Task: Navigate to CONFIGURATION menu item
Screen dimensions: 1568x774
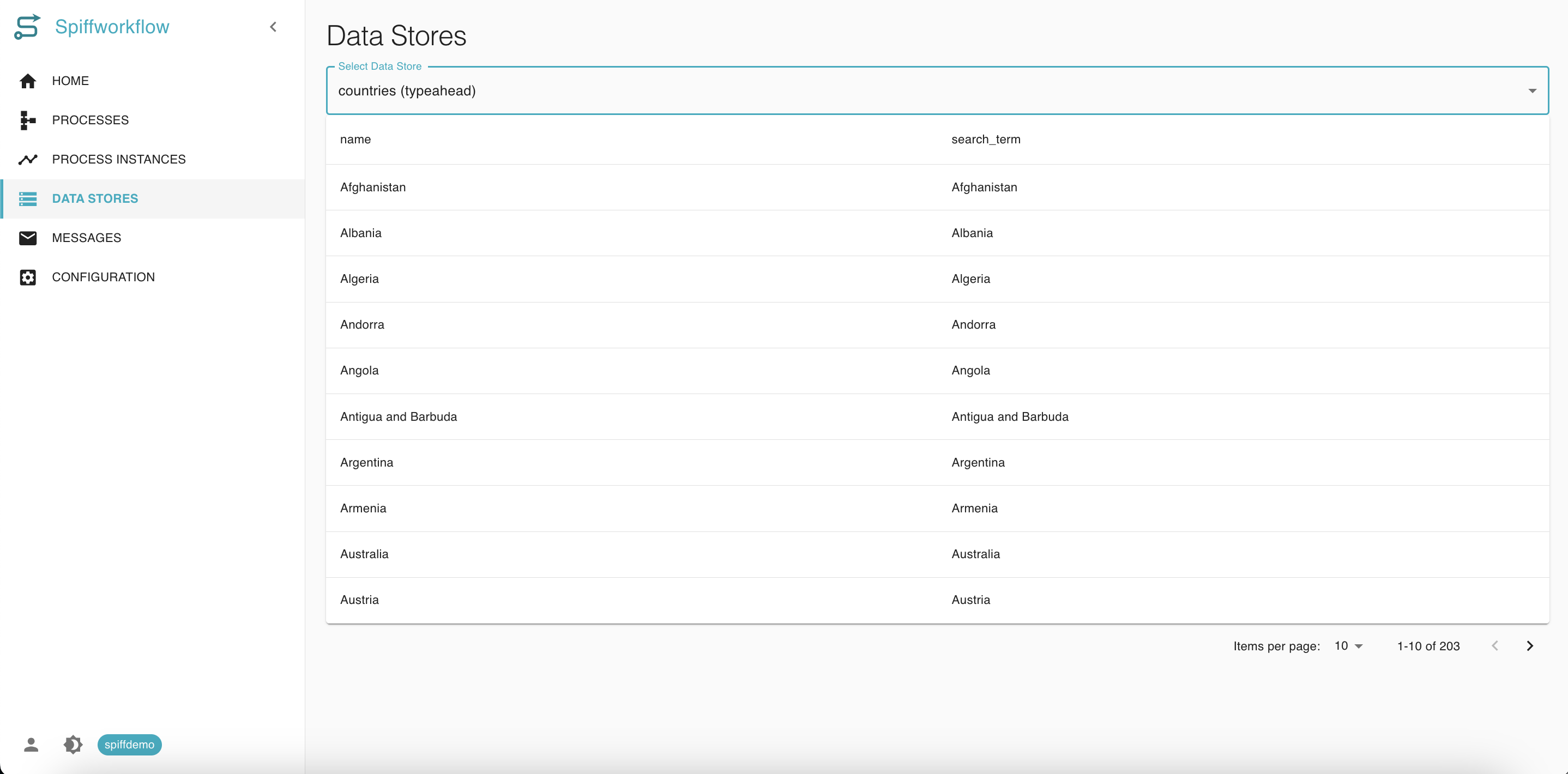Action: tap(152, 277)
